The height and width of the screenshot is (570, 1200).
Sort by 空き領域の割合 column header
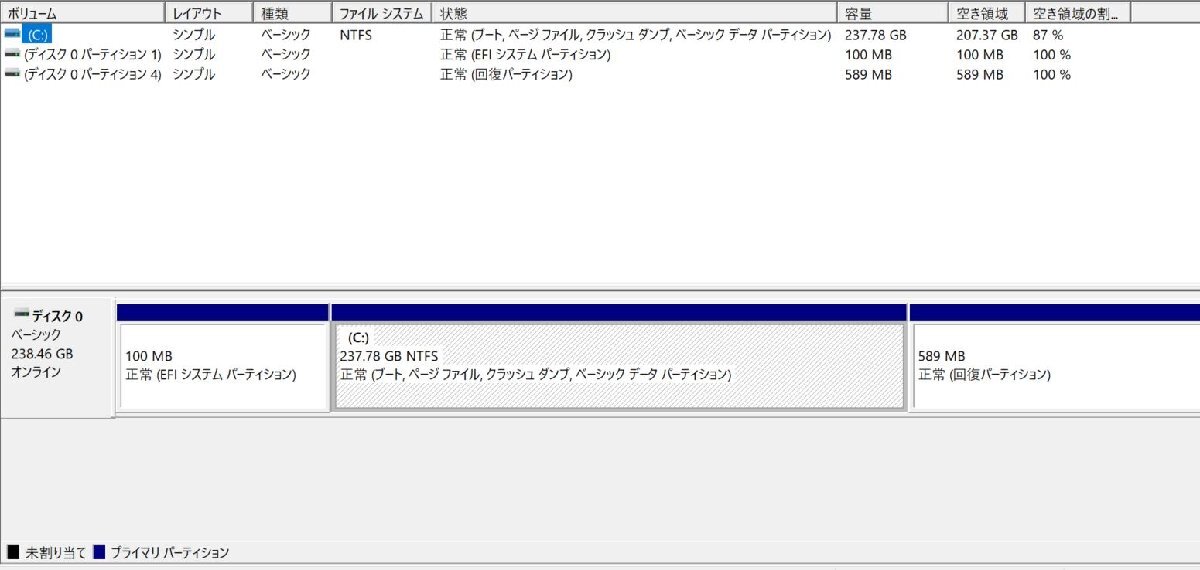click(x=1078, y=13)
